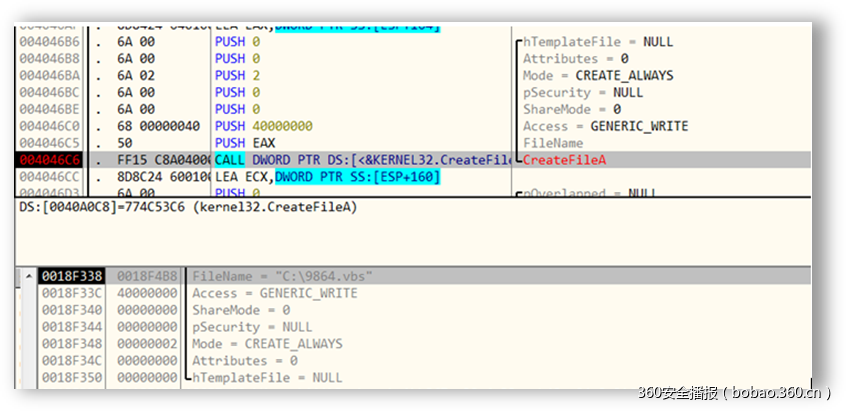The height and width of the screenshot is (411, 846).
Task: Click the disassembly comment Mode = CREATE_ALWAYS
Action: coord(598,75)
